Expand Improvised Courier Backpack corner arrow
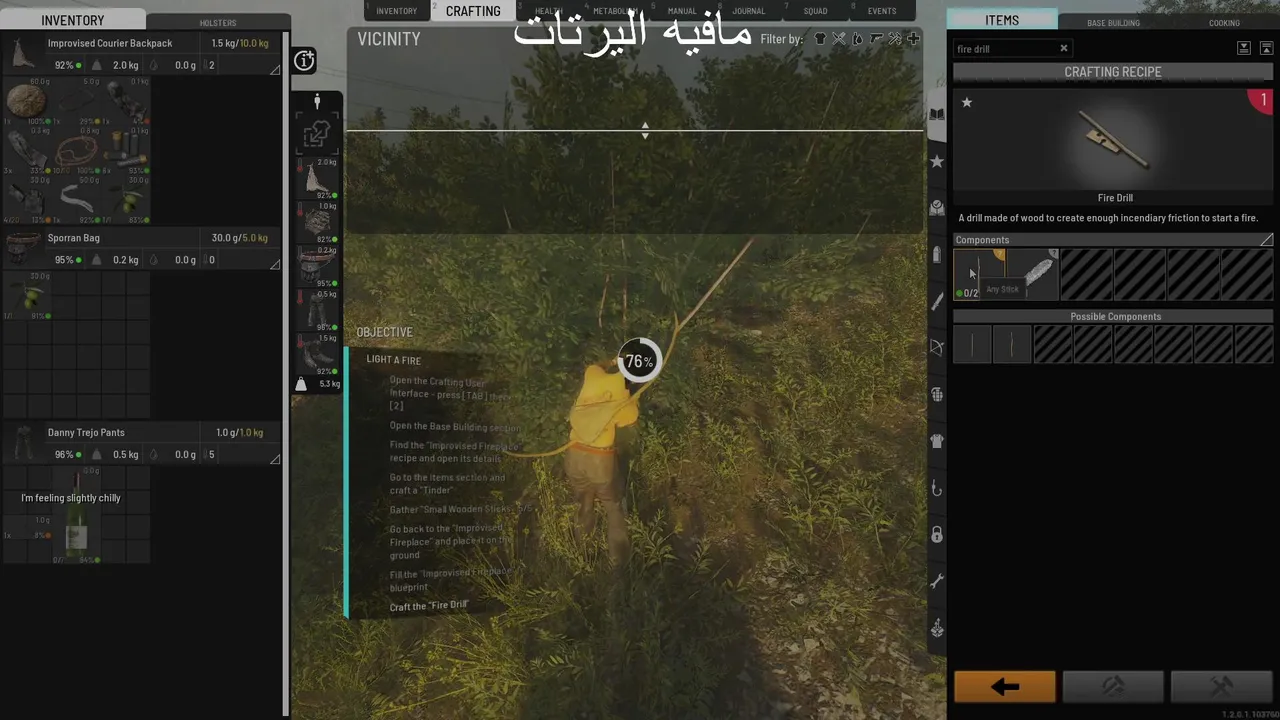The image size is (1280, 720). click(275, 69)
